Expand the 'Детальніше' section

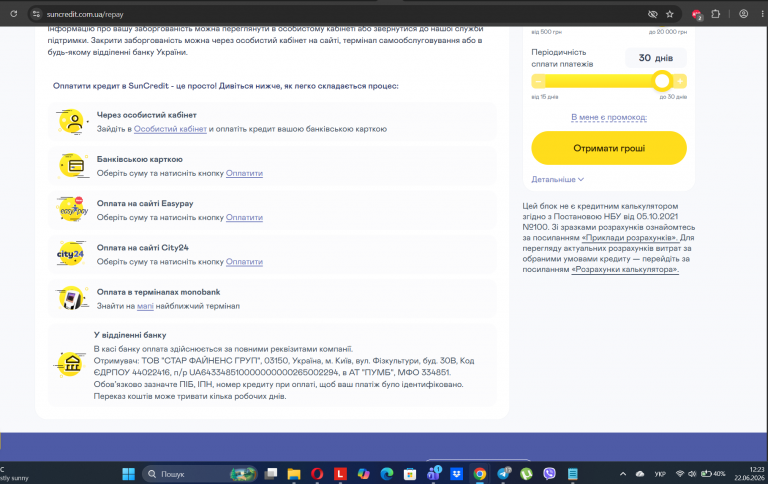tap(557, 179)
